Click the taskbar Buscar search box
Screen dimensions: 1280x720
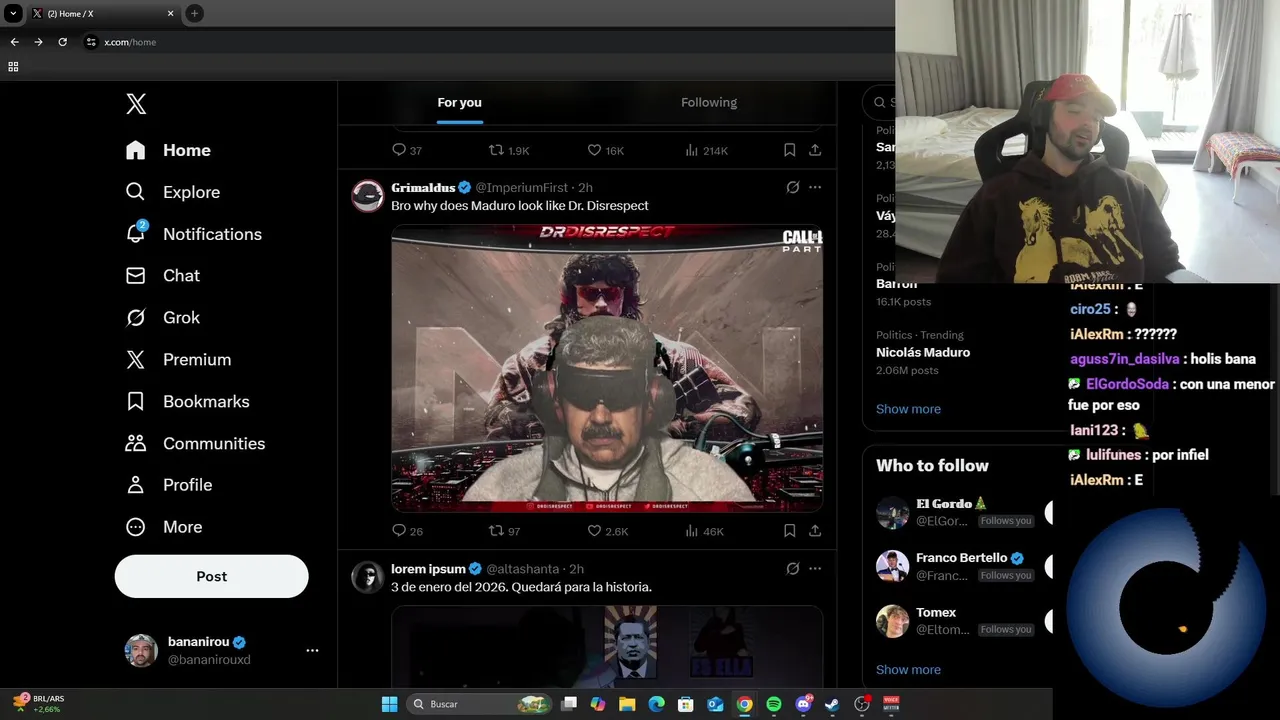click(477, 704)
